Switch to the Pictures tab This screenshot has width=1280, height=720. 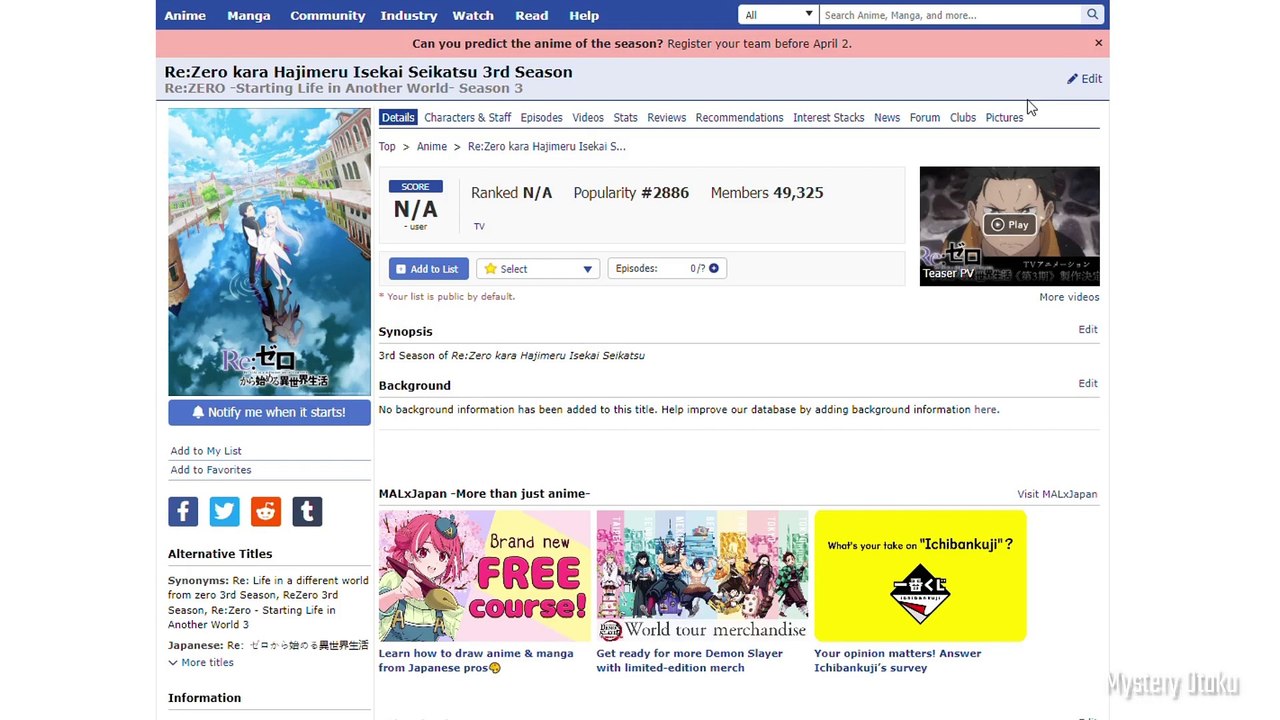click(x=1004, y=118)
